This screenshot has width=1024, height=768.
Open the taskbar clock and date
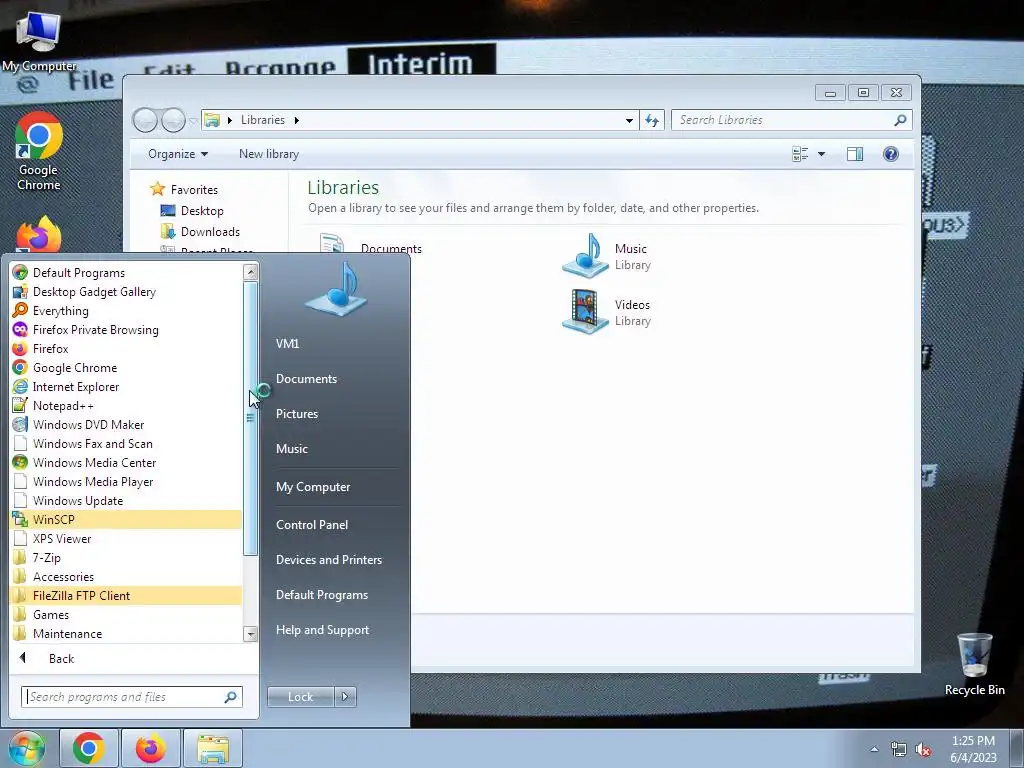point(973,749)
